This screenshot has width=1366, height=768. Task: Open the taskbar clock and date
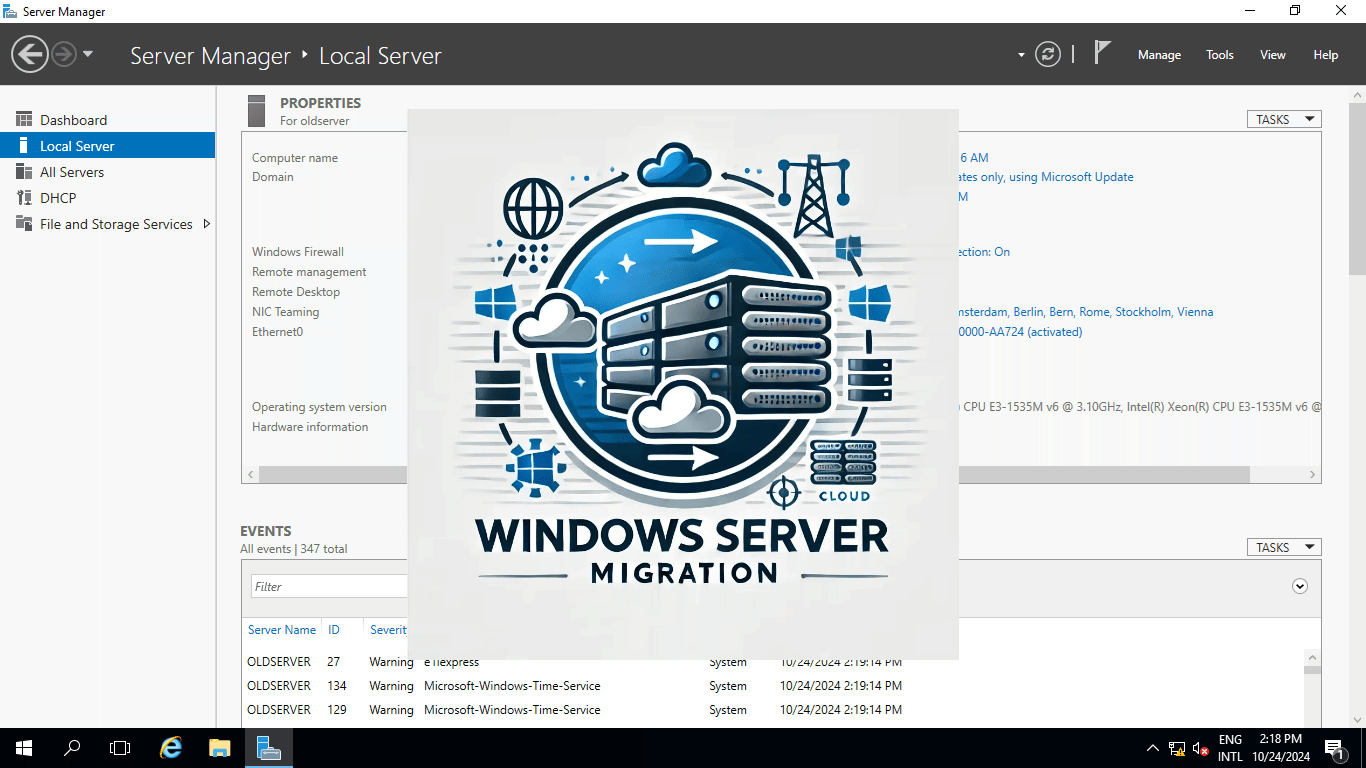click(x=1281, y=748)
